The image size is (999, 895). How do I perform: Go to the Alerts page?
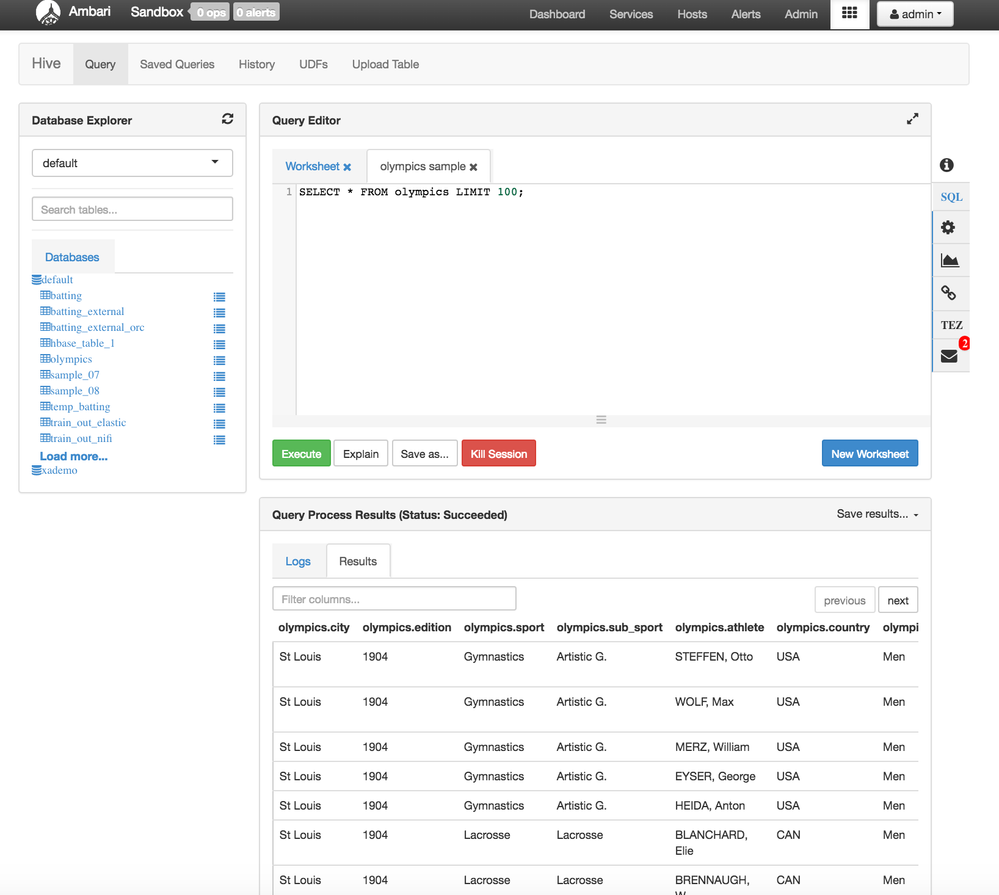(x=745, y=14)
